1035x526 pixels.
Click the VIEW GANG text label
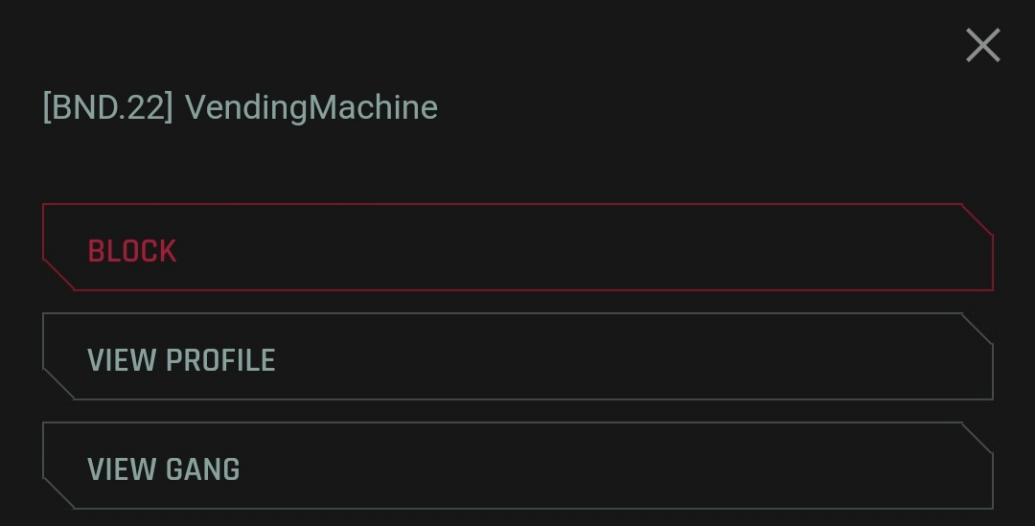point(164,469)
